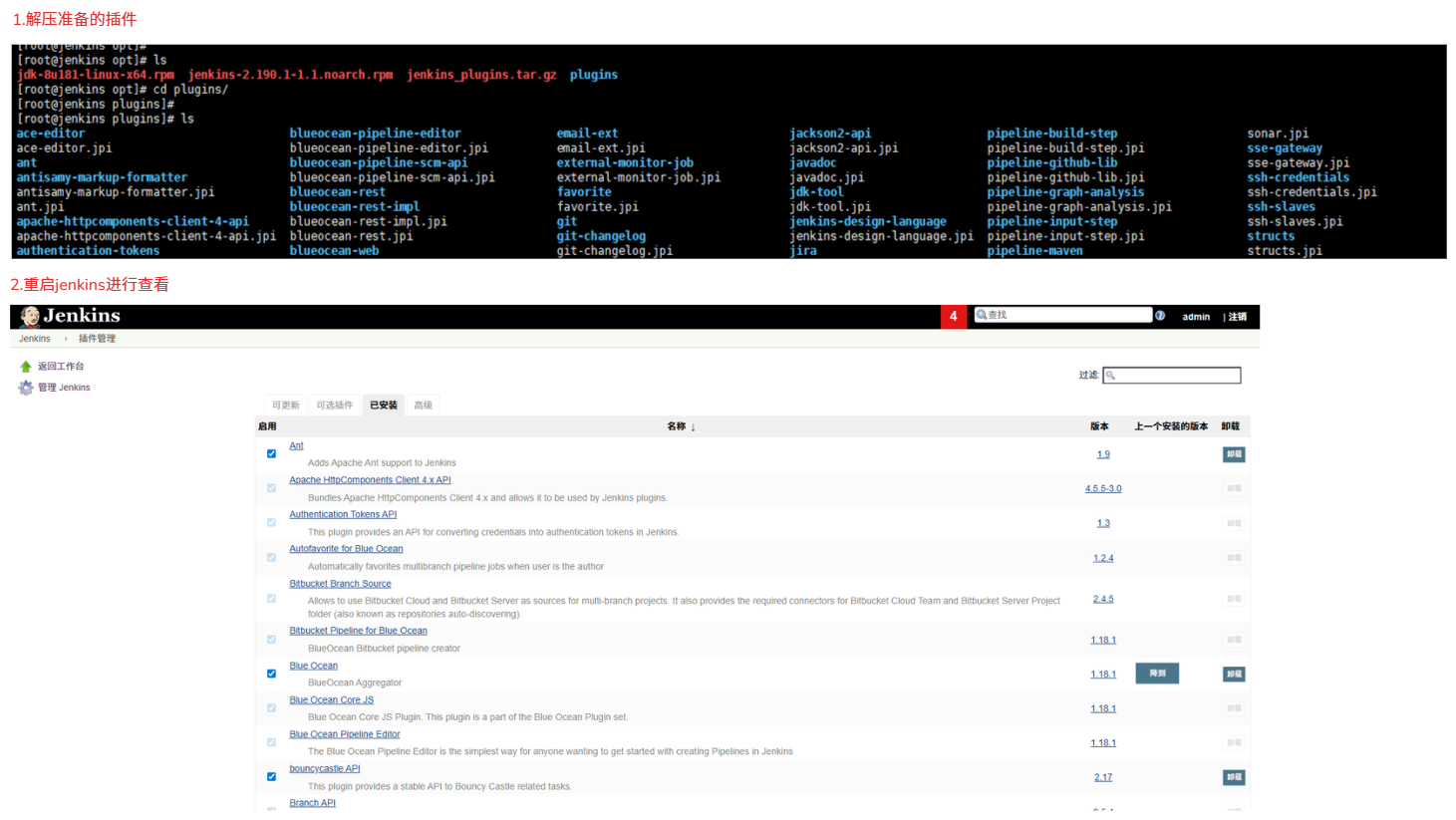Click 'sonar.jpi' in the terminal listing

pos(1278,134)
